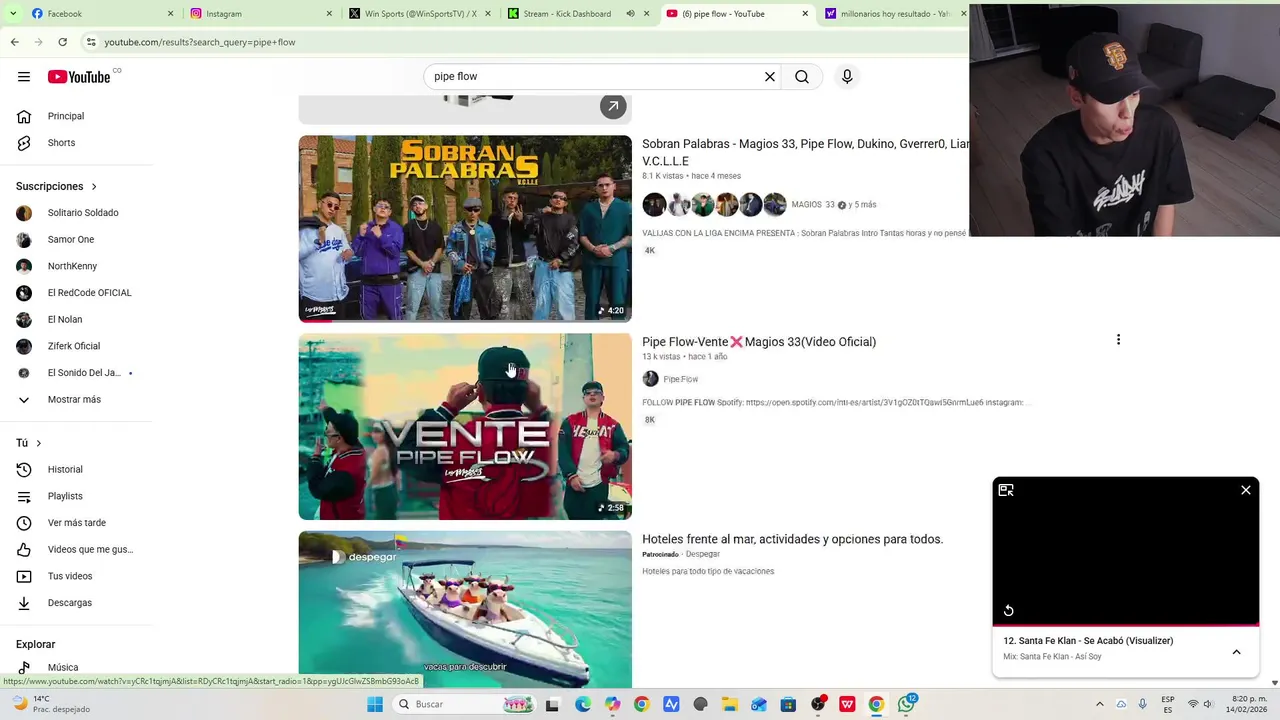This screenshot has width=1280, height=720.
Task: Open Microsoft Edge from the taskbar
Action: click(583, 704)
